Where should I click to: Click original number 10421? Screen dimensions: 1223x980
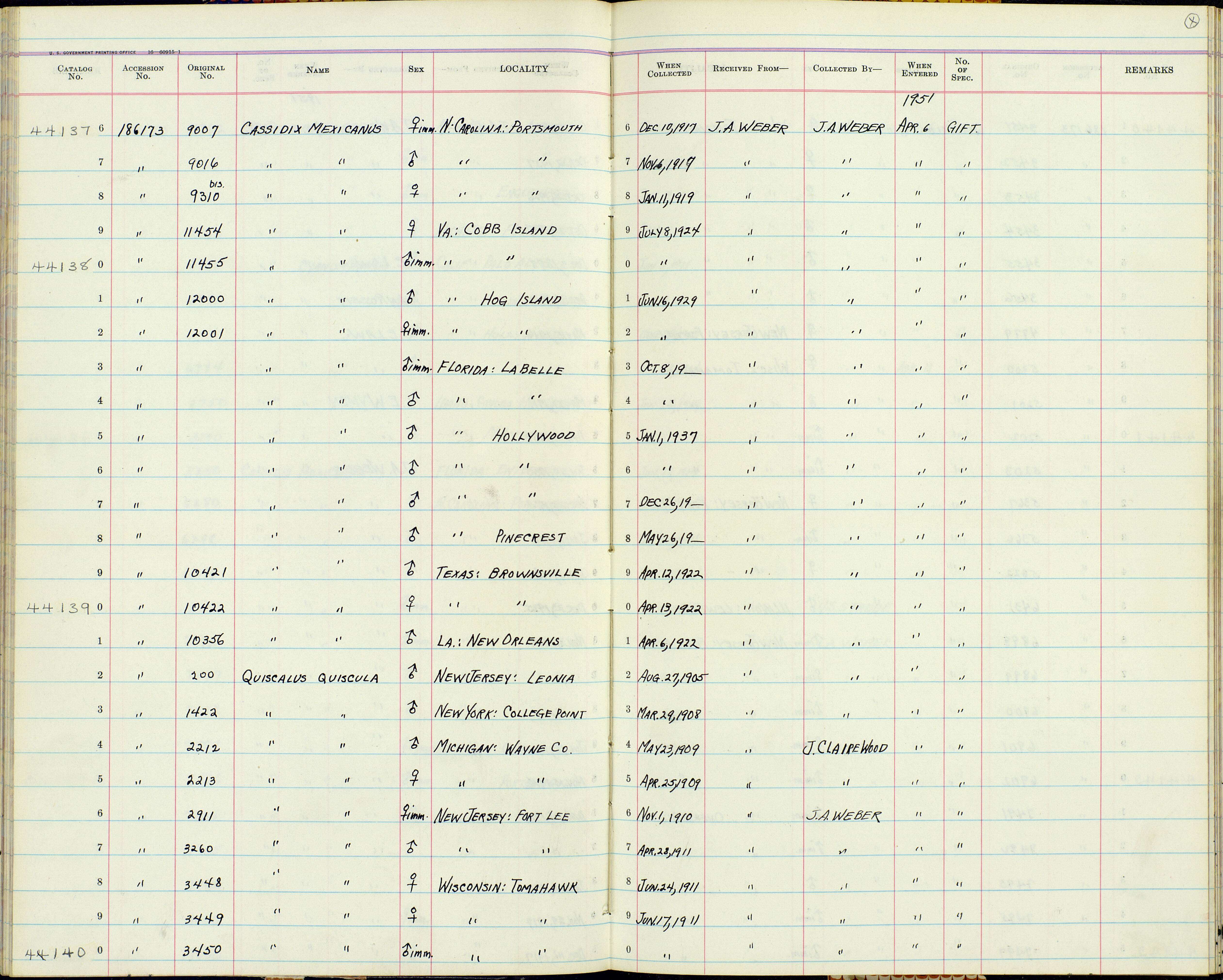[205, 573]
